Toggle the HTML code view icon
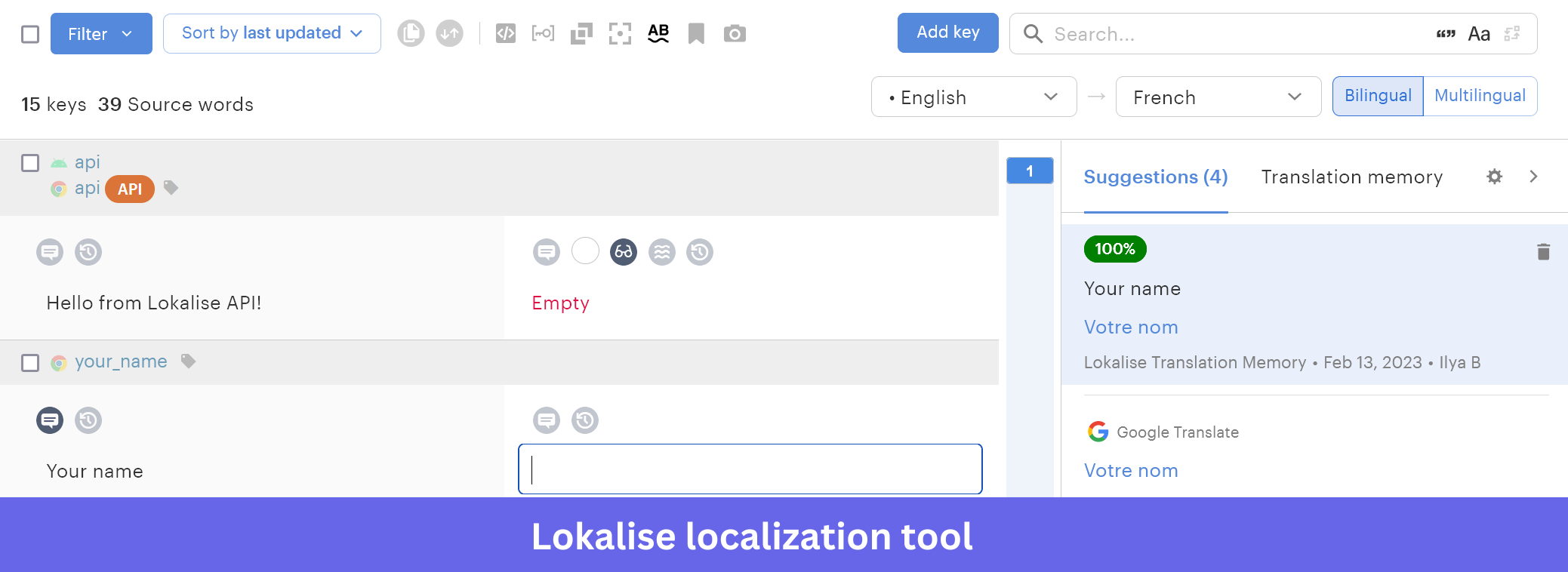Image resolution: width=1568 pixels, height=572 pixels. click(506, 33)
